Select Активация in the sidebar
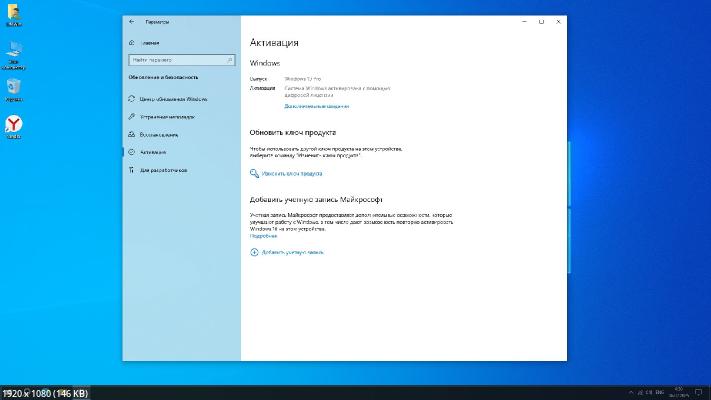711x400 pixels. (x=147, y=152)
